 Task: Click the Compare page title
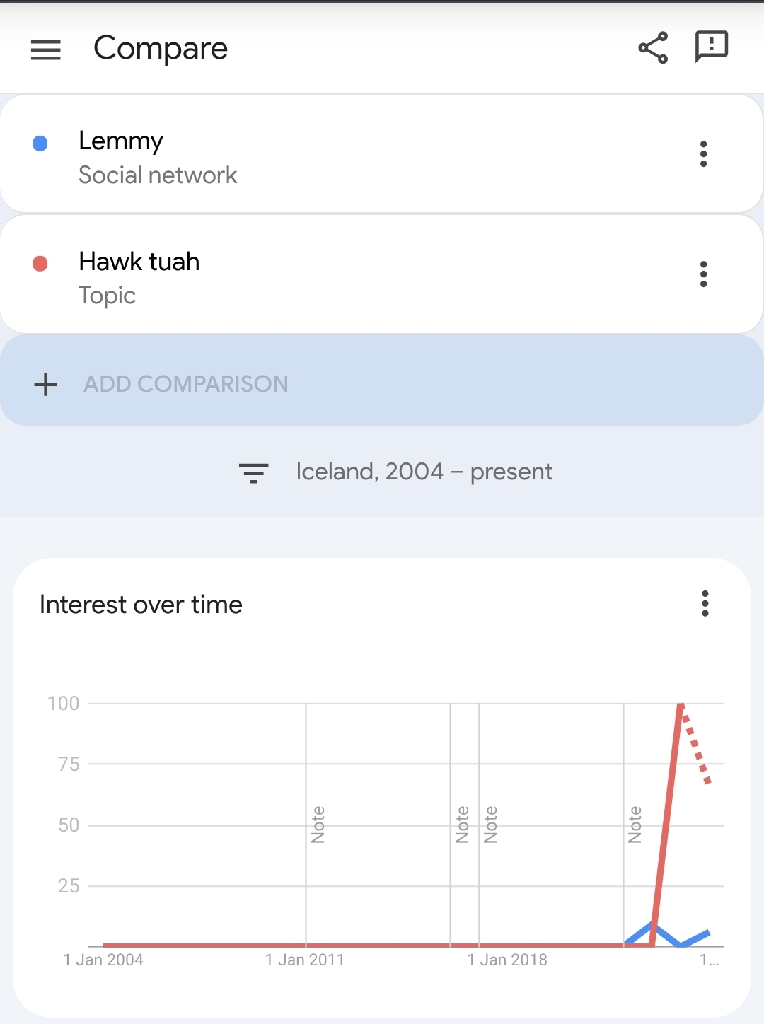coord(161,49)
